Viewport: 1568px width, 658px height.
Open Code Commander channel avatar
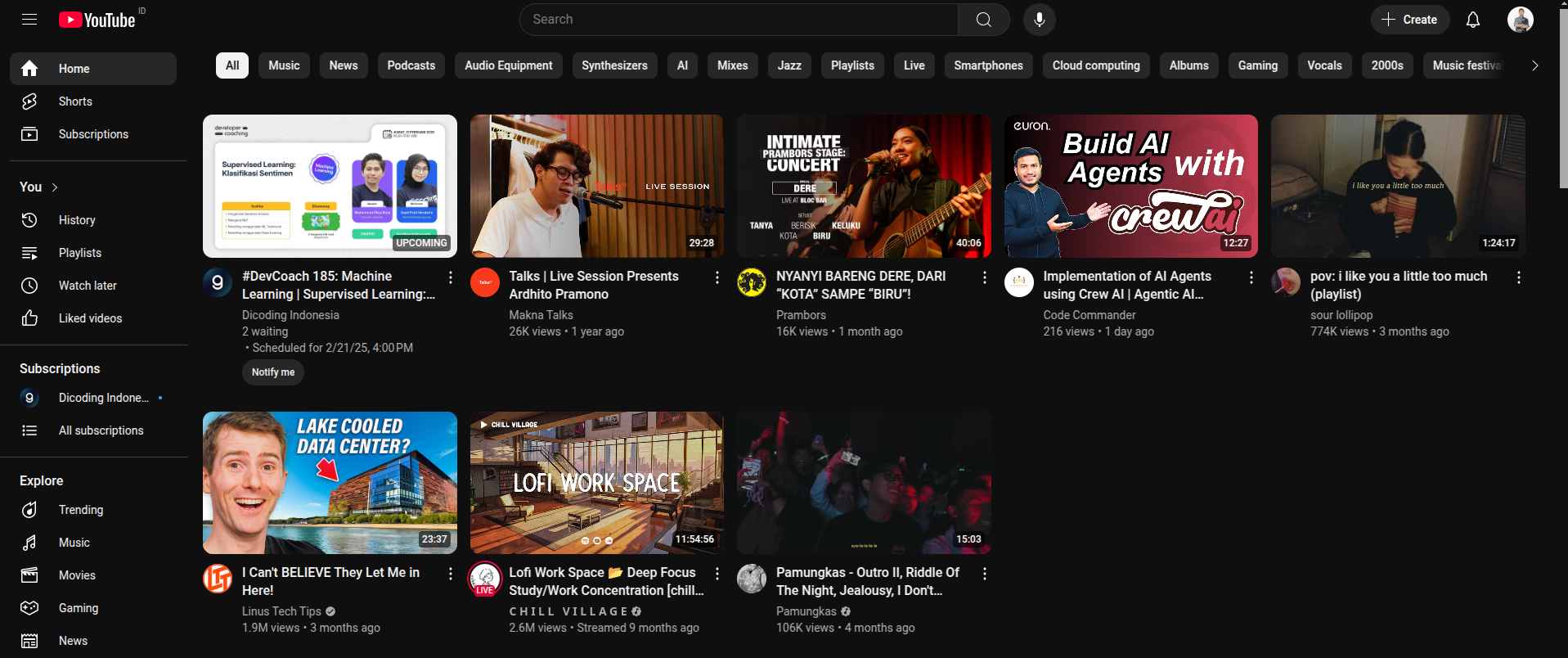1019,283
